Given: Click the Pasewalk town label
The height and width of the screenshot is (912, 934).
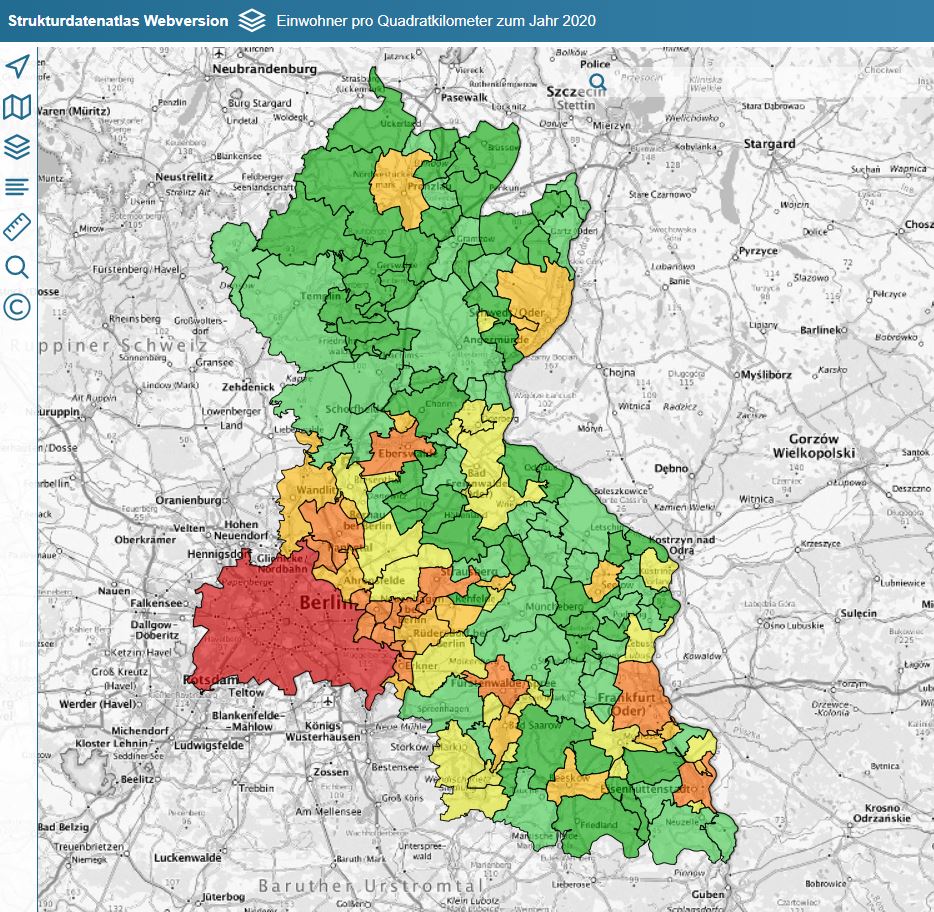Looking at the screenshot, I should click(464, 98).
